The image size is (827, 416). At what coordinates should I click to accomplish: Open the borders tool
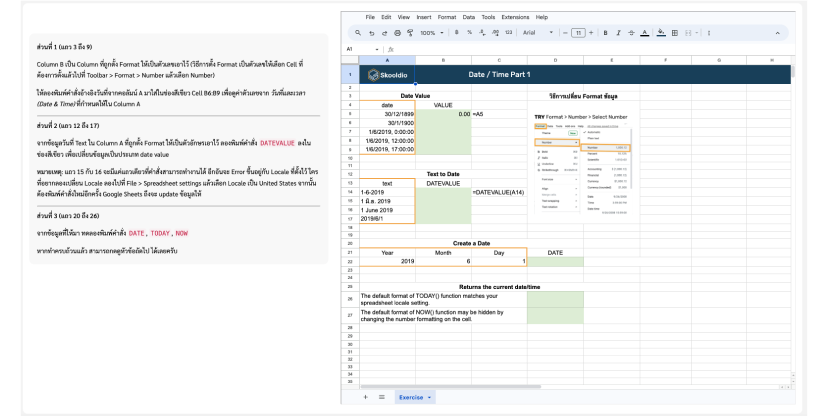[675, 33]
